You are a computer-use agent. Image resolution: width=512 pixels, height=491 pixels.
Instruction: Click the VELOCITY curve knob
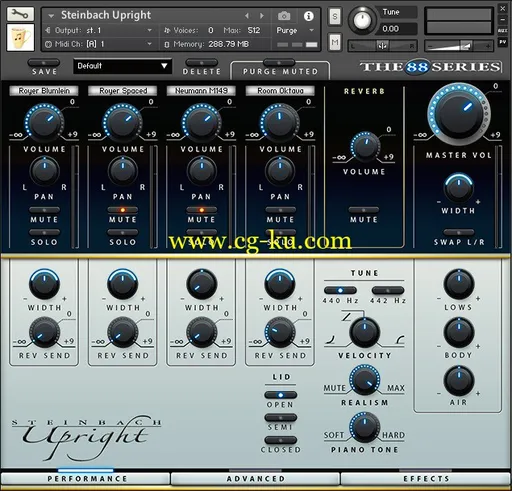pyautogui.click(x=365, y=333)
